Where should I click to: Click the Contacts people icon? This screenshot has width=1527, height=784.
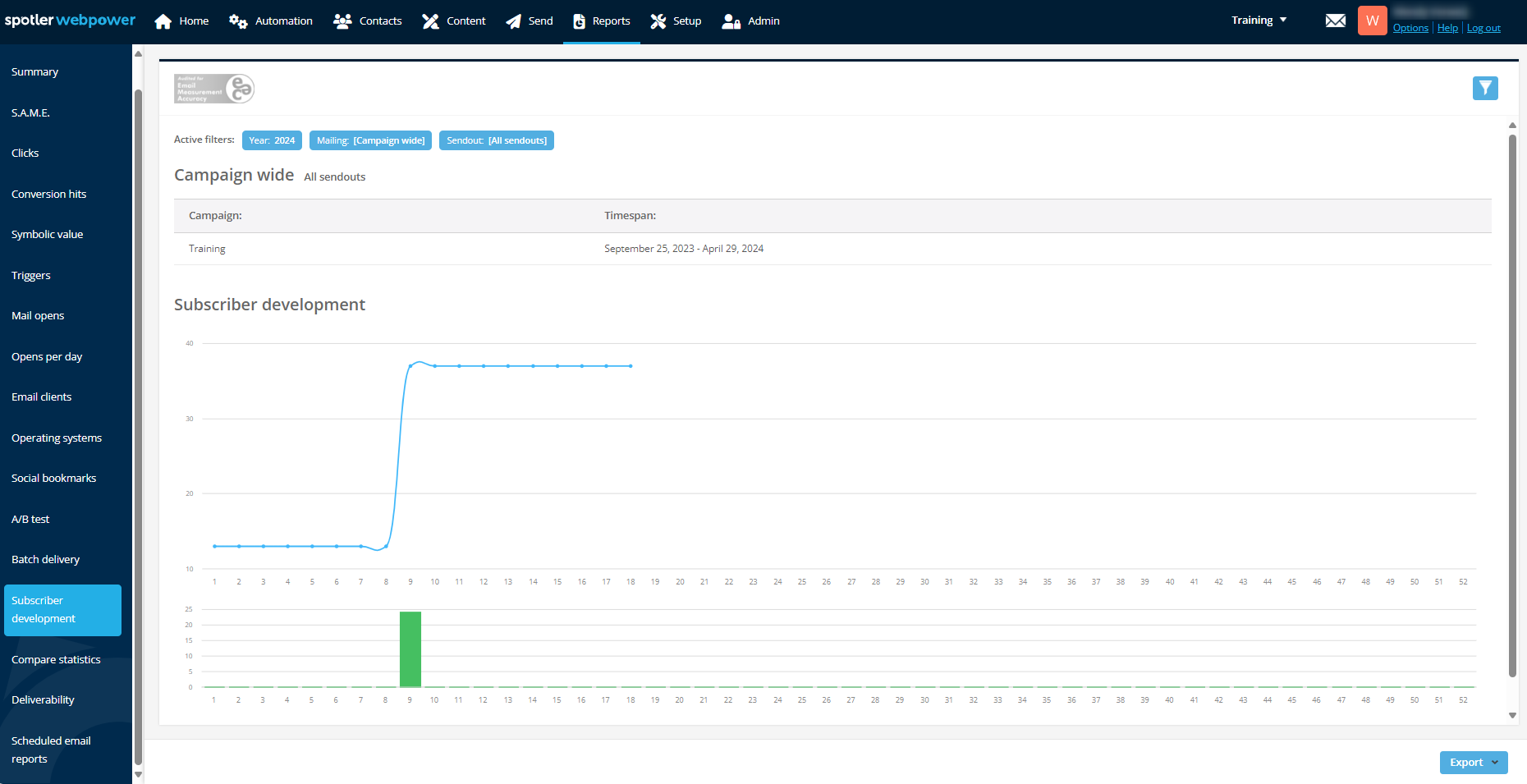coord(342,21)
